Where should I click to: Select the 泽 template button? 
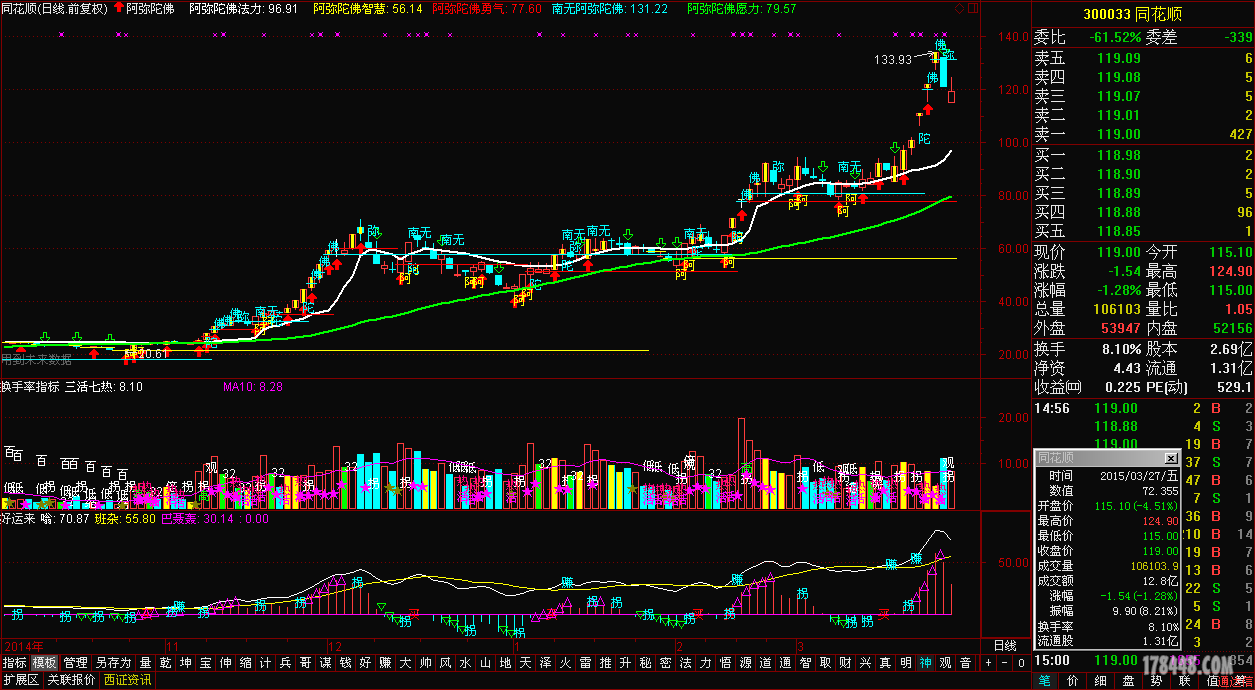545,662
